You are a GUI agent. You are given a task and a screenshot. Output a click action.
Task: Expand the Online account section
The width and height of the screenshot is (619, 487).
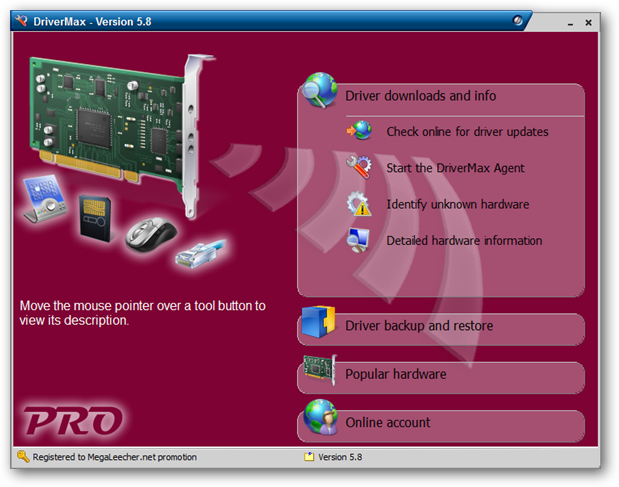click(x=441, y=426)
